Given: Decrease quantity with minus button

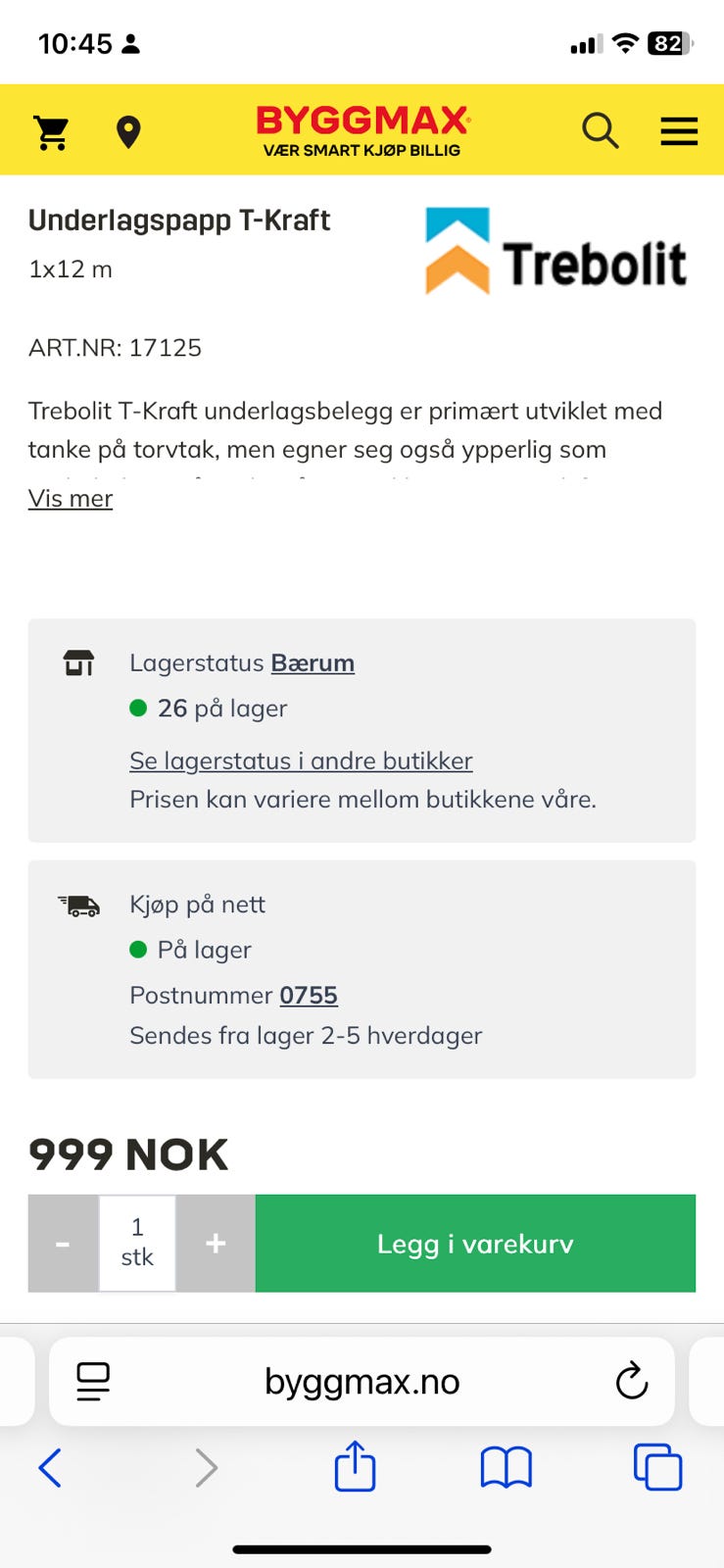Looking at the screenshot, I should point(63,1244).
